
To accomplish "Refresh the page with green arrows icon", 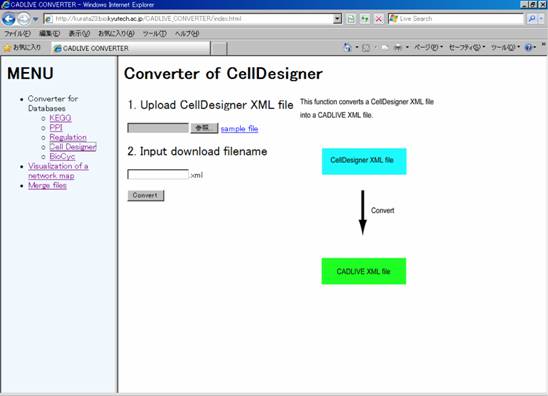I will coord(365,19).
